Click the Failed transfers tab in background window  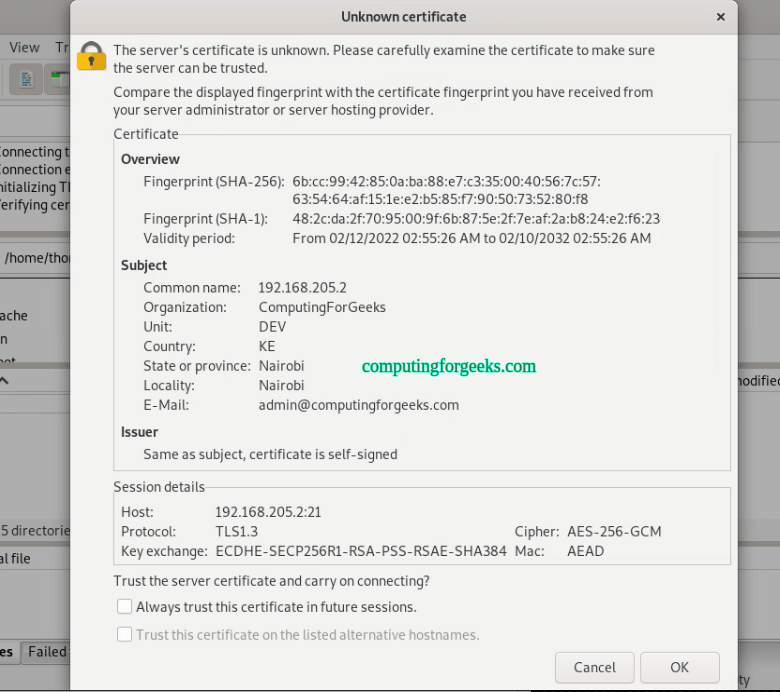[x=47, y=652]
